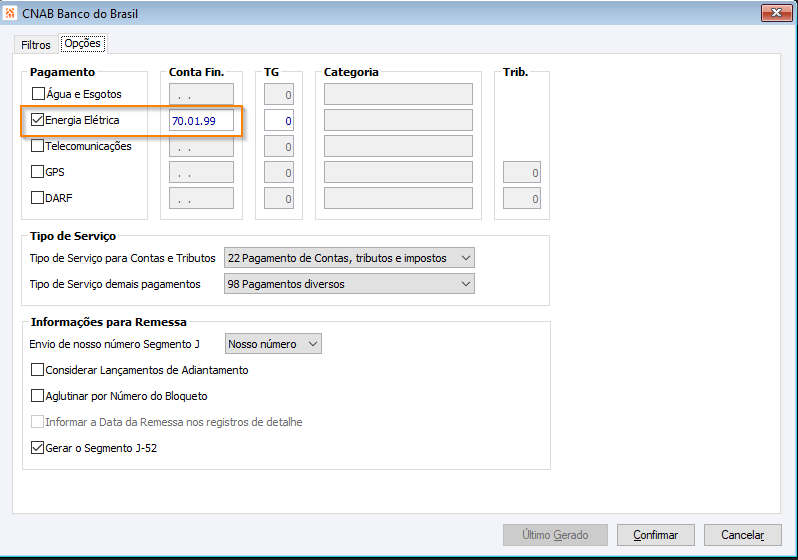Open Tipo de Serviço demais pagamentos dropdown
The image size is (798, 560).
[x=349, y=284]
